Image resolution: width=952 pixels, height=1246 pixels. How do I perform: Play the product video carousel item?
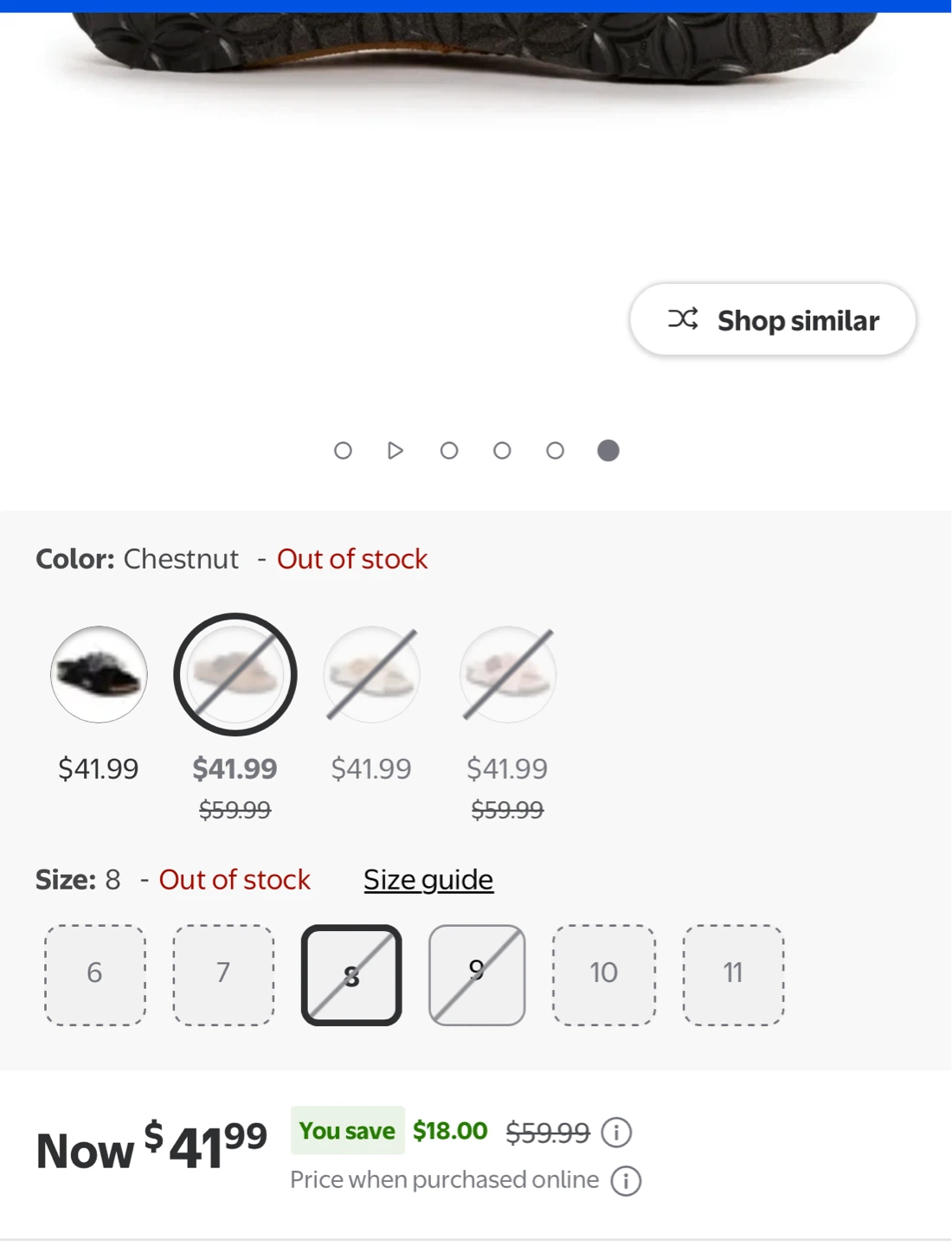(396, 451)
